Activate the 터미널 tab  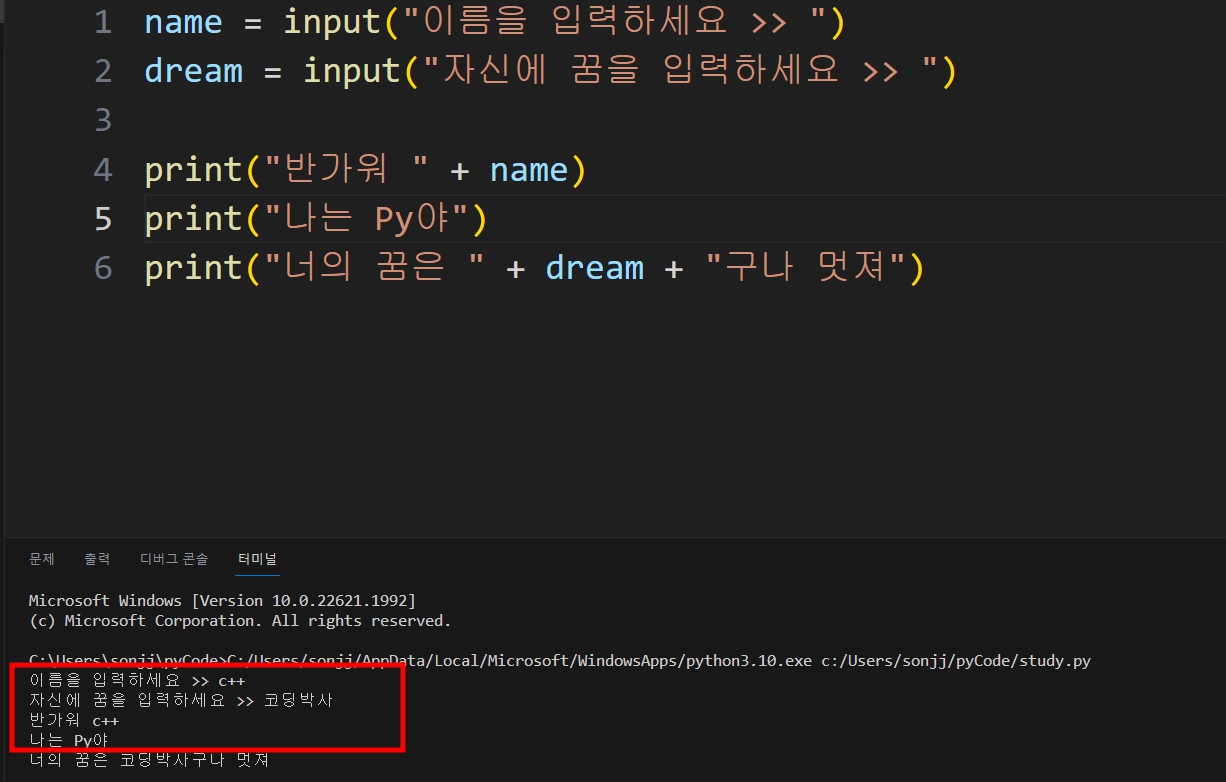(257, 559)
